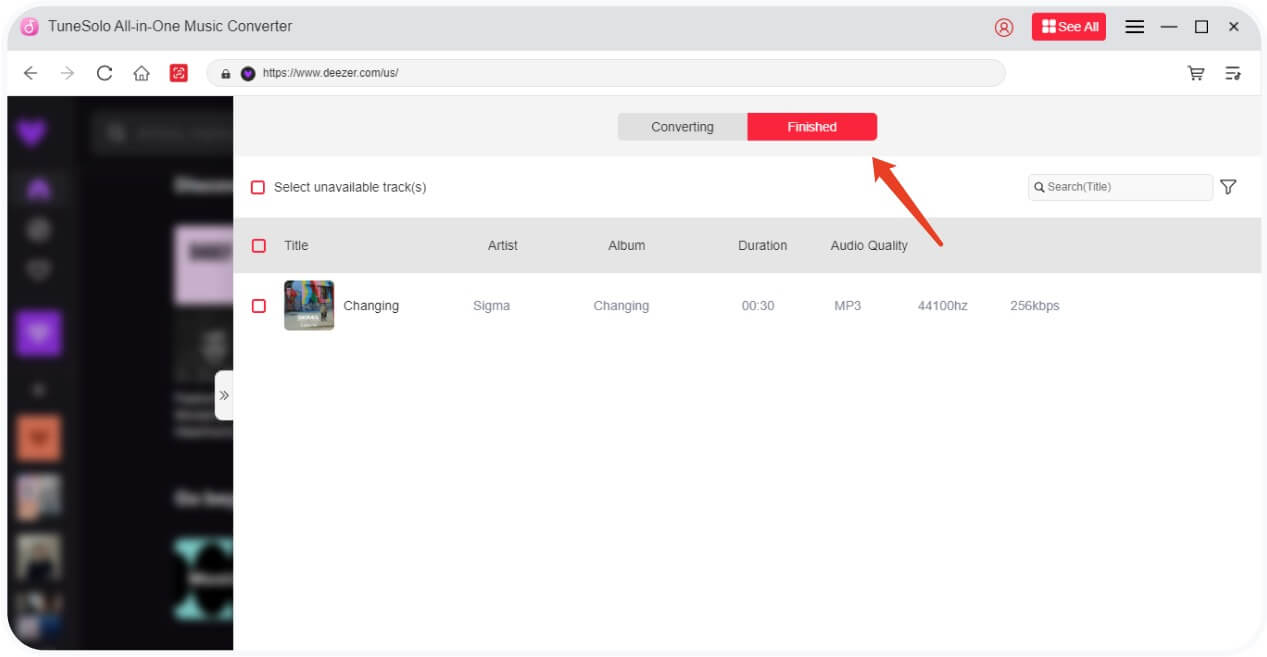Image resolution: width=1267 pixels, height=657 pixels.
Task: Click the Search(Title) field
Action: pyautogui.click(x=1120, y=187)
